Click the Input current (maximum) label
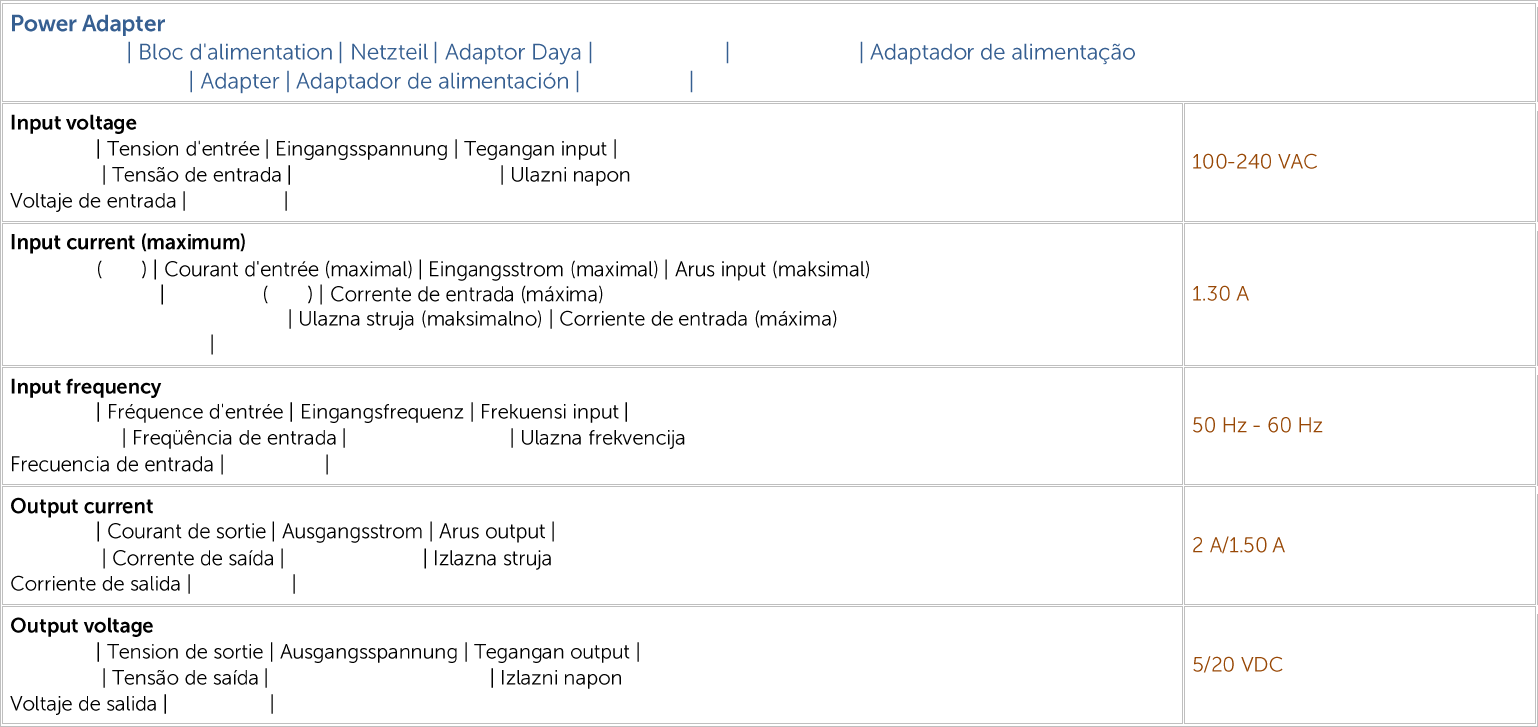 (128, 243)
